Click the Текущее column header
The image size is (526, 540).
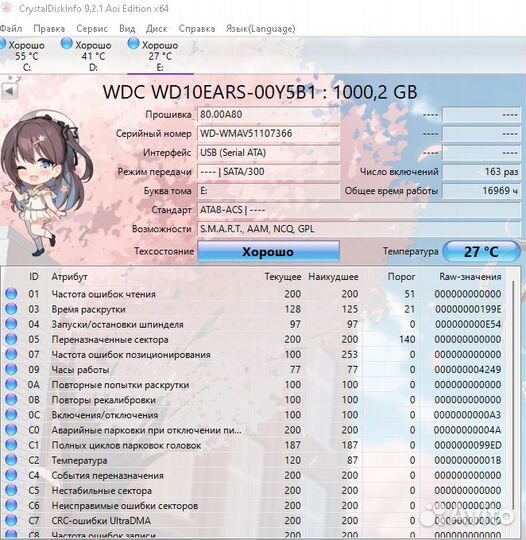[x=283, y=277]
